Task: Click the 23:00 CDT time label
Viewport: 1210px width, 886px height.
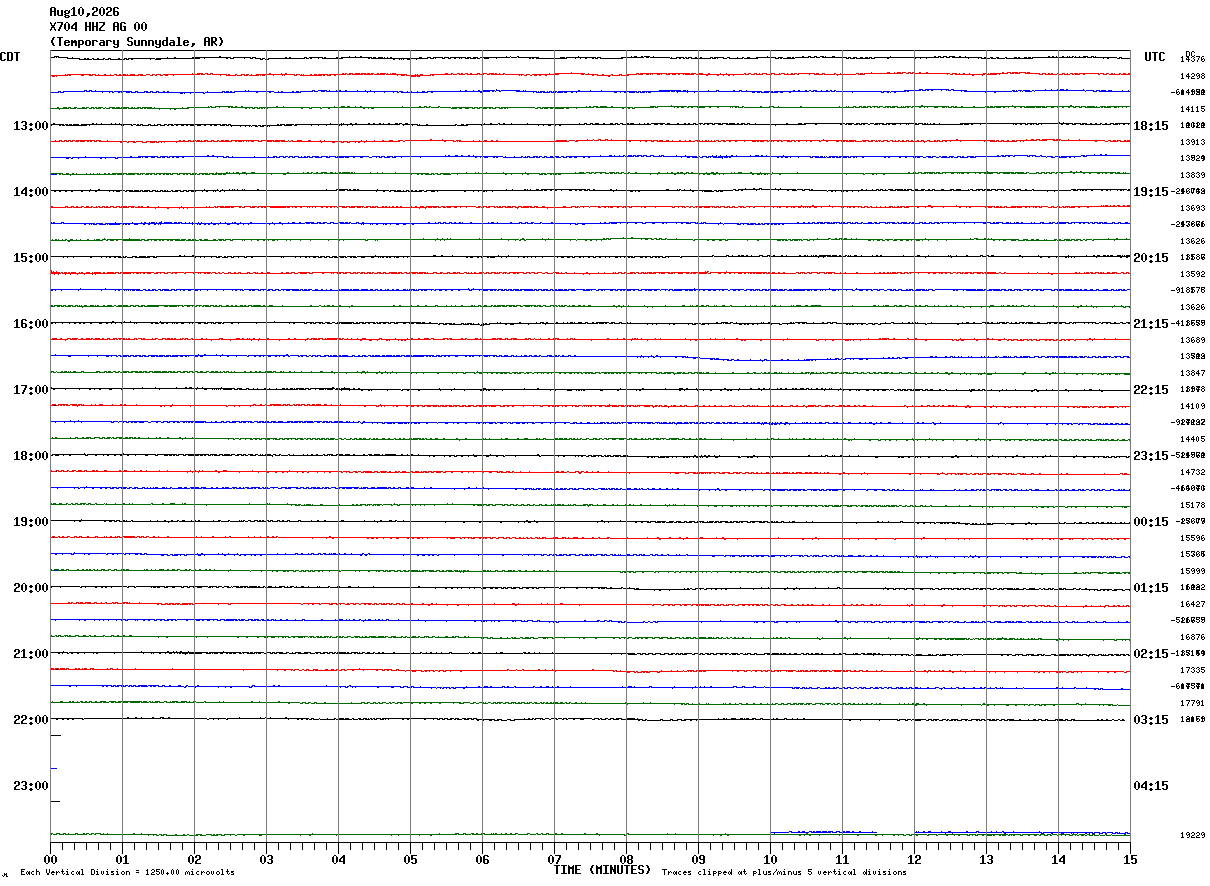Action: pos(30,786)
